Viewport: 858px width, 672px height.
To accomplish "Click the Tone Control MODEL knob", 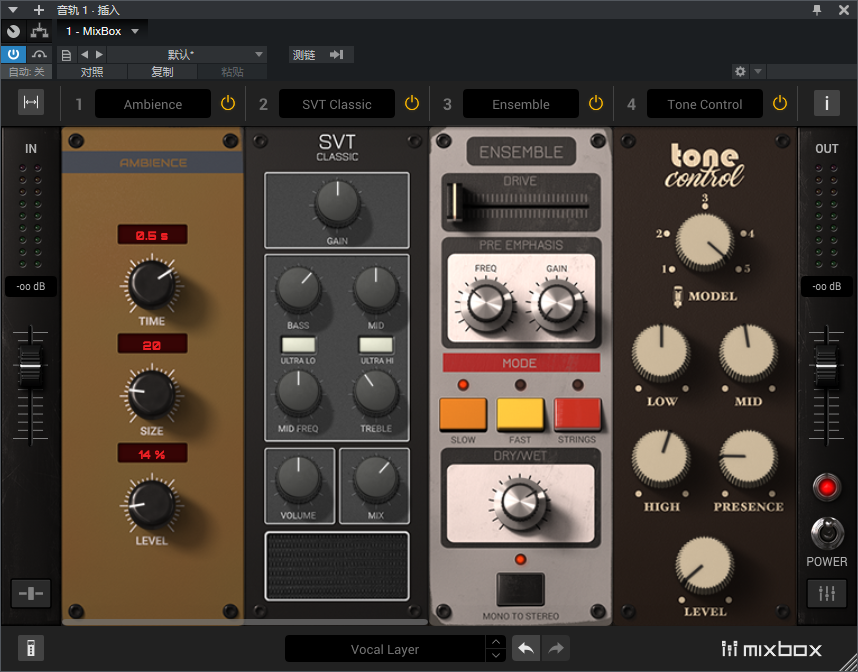I will (705, 242).
